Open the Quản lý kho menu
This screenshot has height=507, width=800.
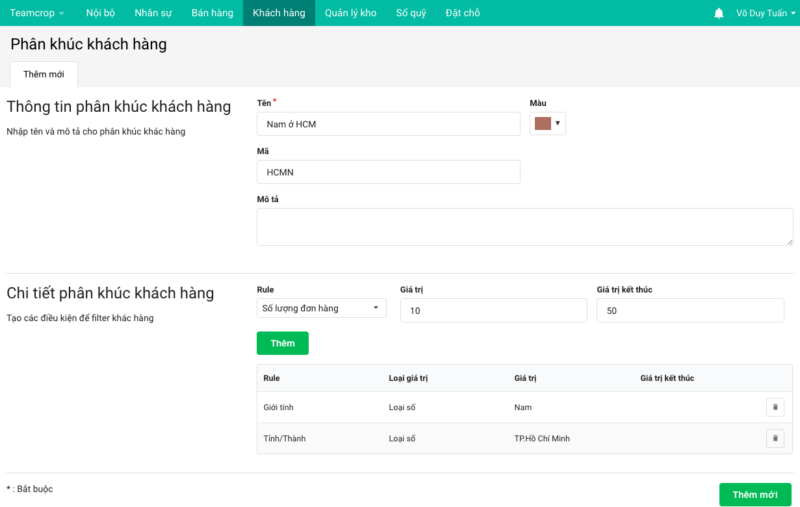pos(351,13)
